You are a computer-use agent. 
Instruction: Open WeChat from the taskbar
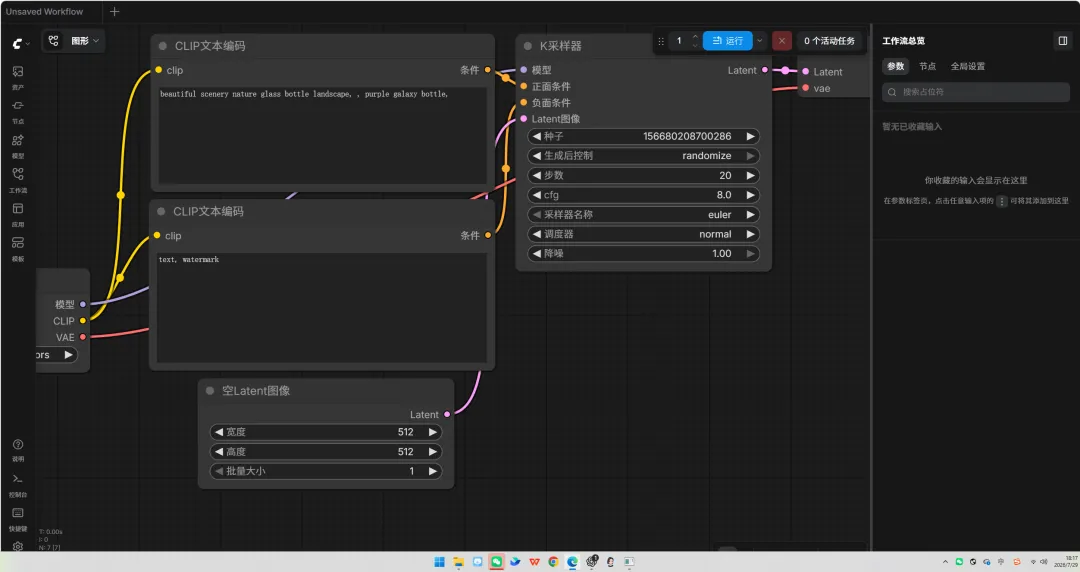(x=496, y=562)
